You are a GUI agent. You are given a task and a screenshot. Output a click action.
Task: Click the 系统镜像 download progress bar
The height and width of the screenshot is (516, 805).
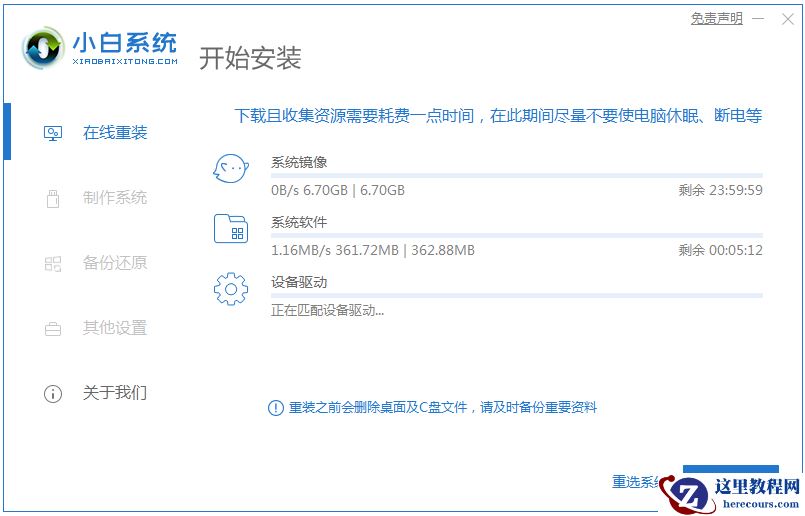coord(516,176)
